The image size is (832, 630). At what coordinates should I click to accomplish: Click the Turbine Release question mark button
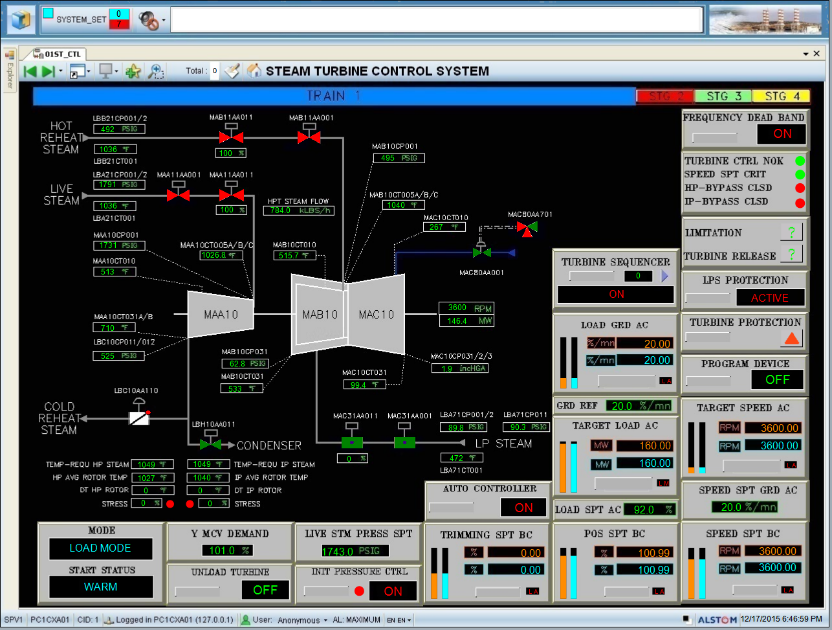(x=791, y=255)
